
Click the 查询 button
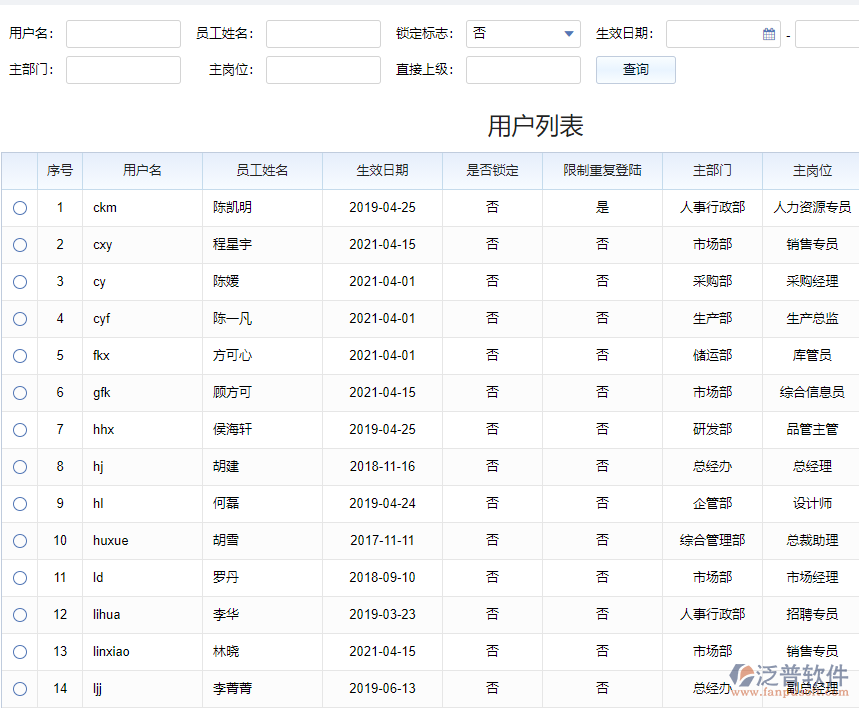click(635, 70)
